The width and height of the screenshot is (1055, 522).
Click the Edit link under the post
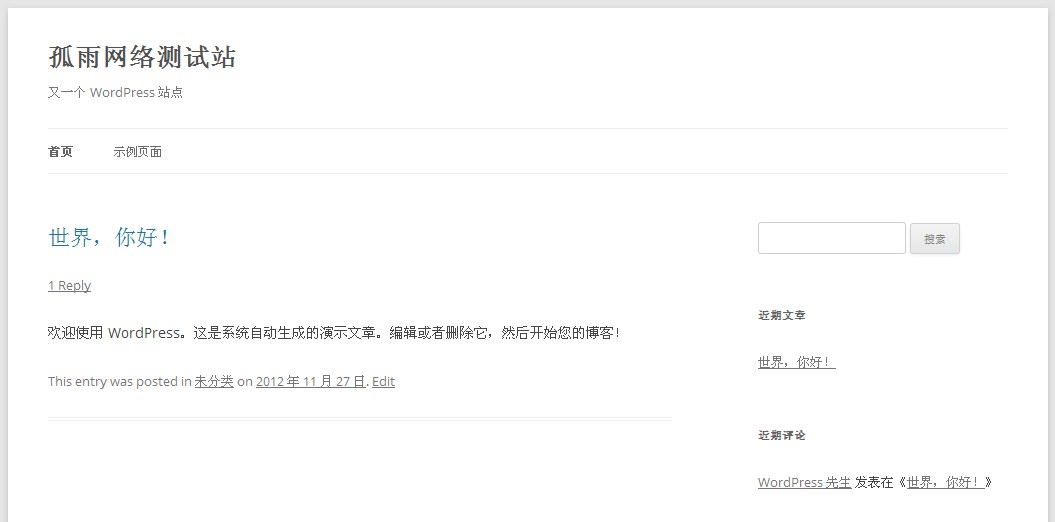(x=384, y=381)
